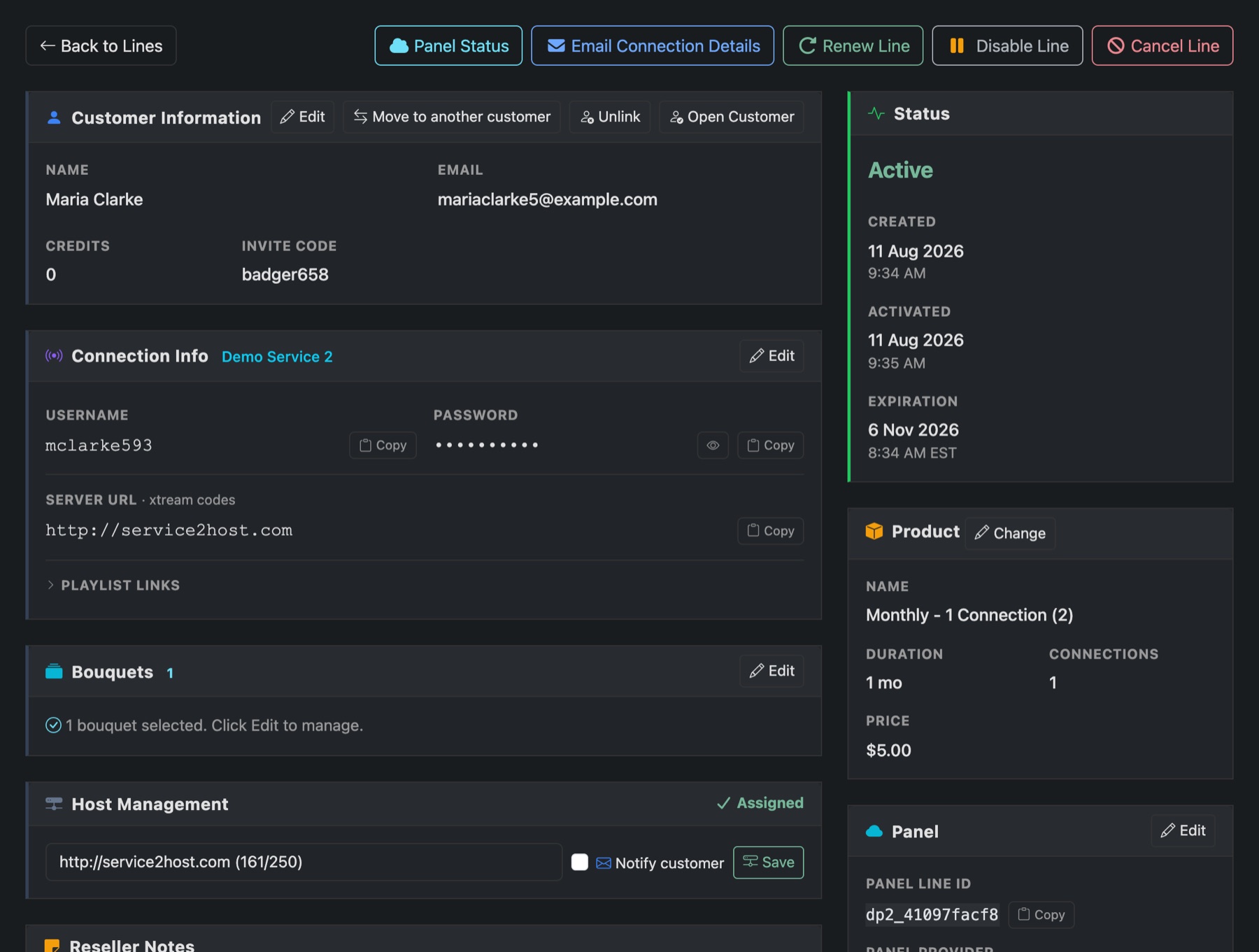
Task: Email Connection Details to customer
Action: click(653, 45)
